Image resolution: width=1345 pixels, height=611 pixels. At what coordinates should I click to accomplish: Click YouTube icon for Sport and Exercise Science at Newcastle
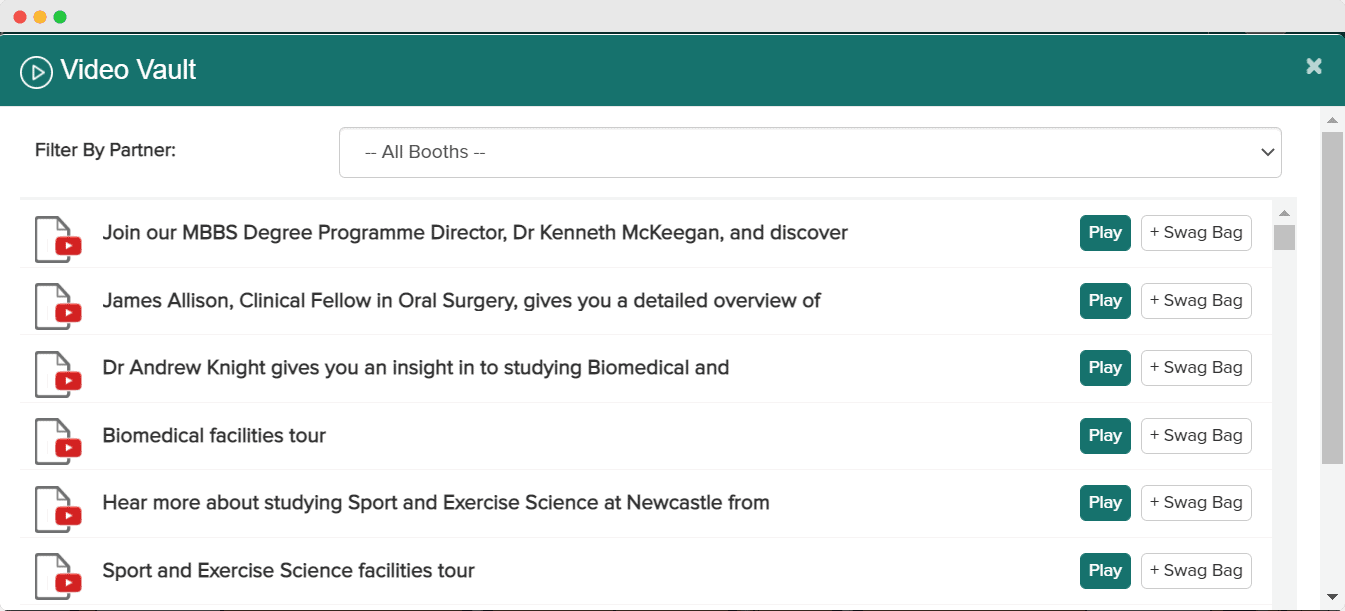58,509
